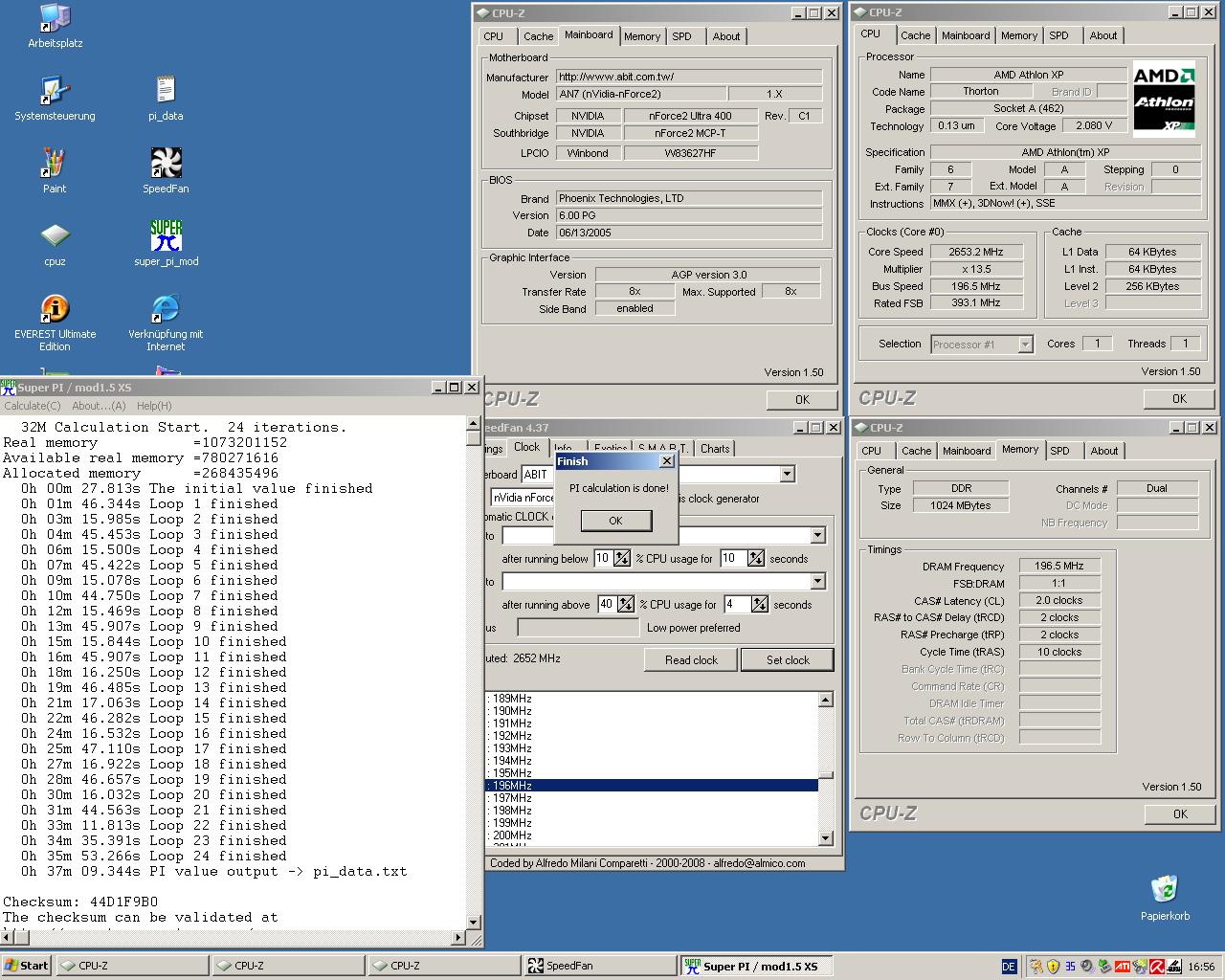
Task: Click the Checksum: 44D1F9B0 line
Action: [x=80, y=902]
